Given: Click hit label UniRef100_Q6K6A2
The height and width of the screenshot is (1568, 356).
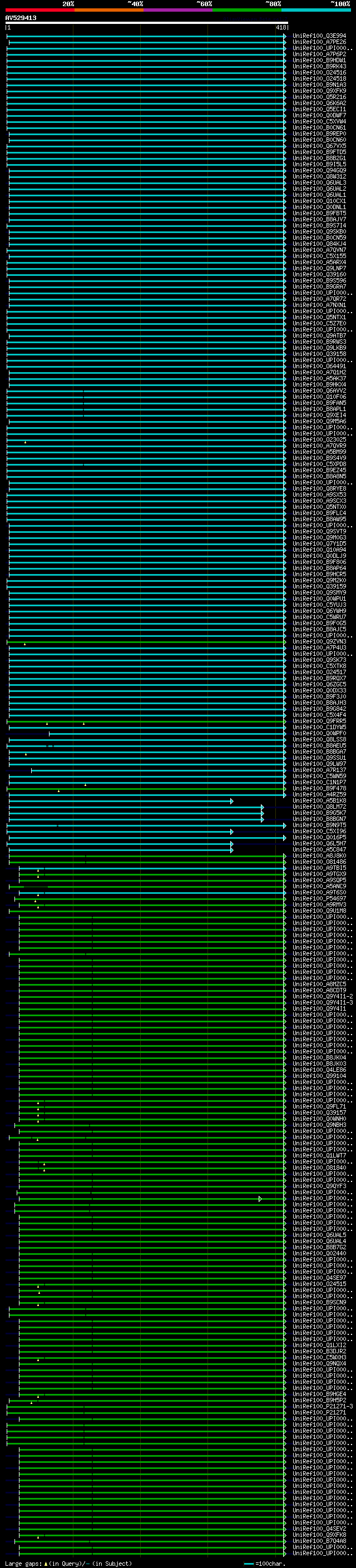Looking at the screenshot, I should 319,103.
